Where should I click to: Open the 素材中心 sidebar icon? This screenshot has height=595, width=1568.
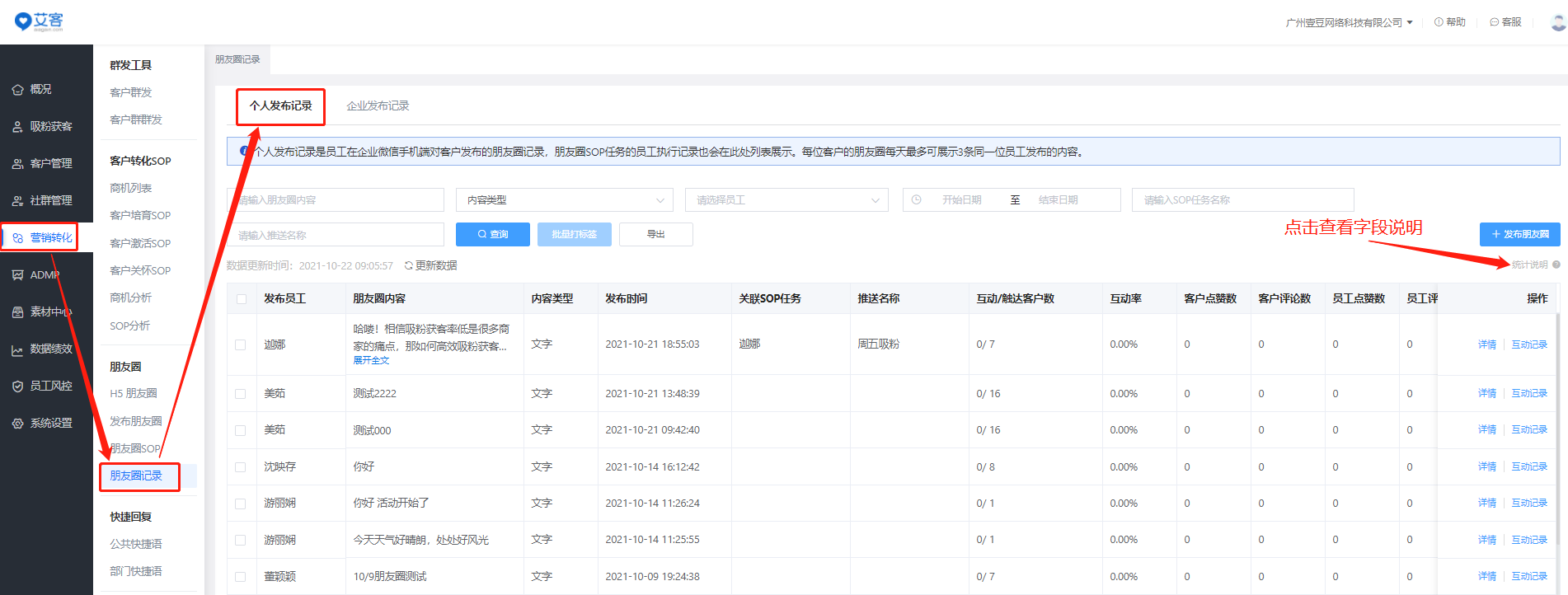pos(17,312)
